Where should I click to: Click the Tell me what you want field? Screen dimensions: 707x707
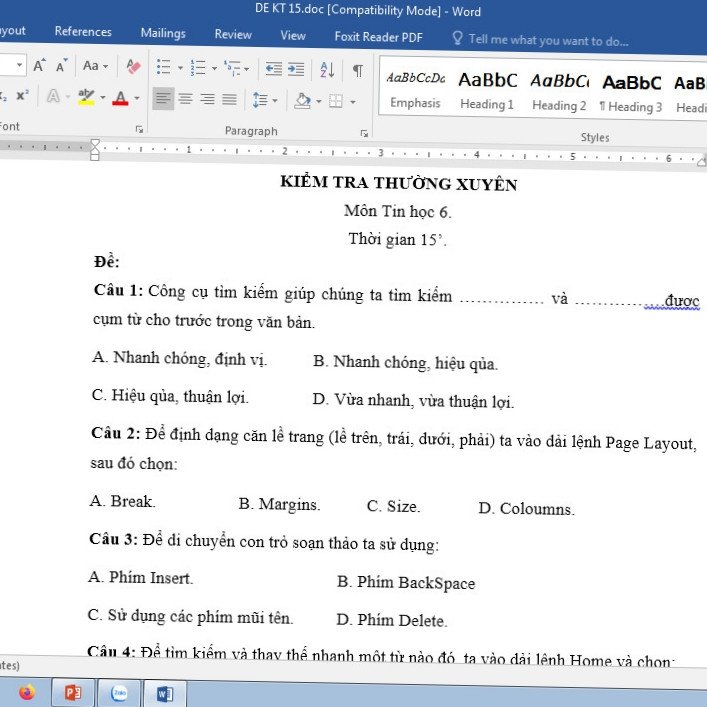click(548, 40)
